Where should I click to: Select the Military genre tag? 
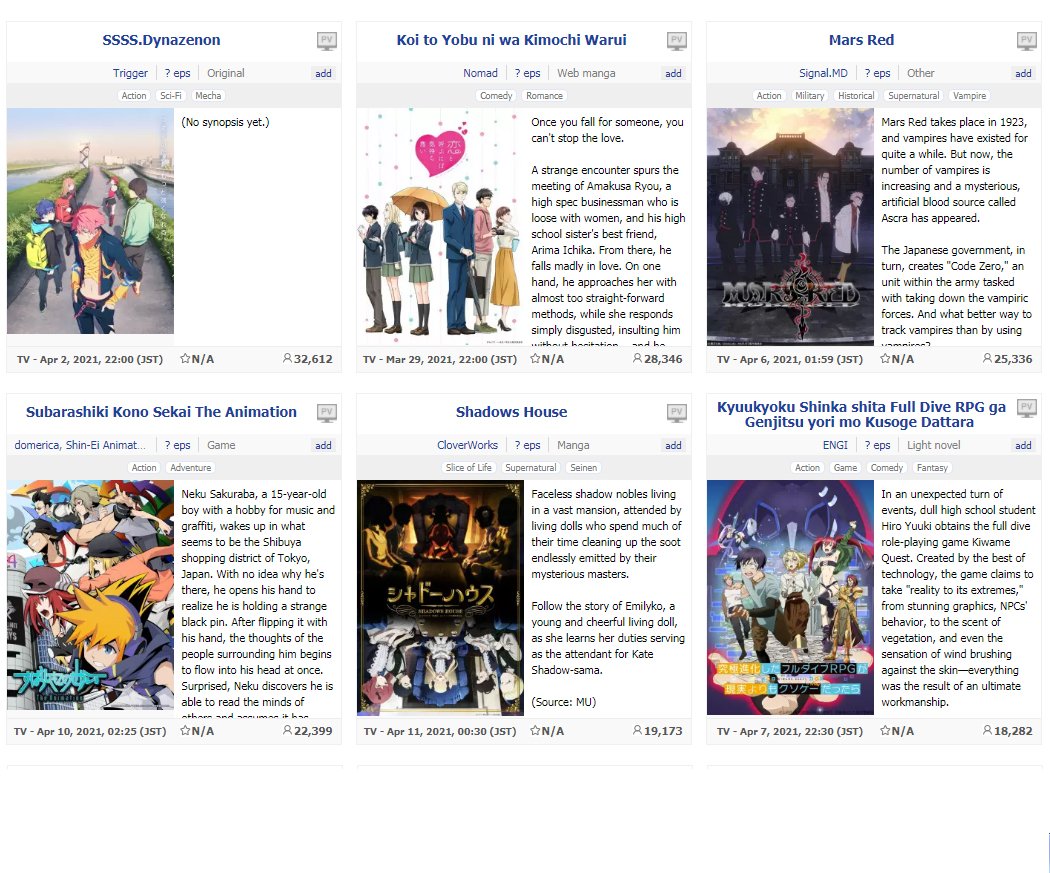click(810, 96)
